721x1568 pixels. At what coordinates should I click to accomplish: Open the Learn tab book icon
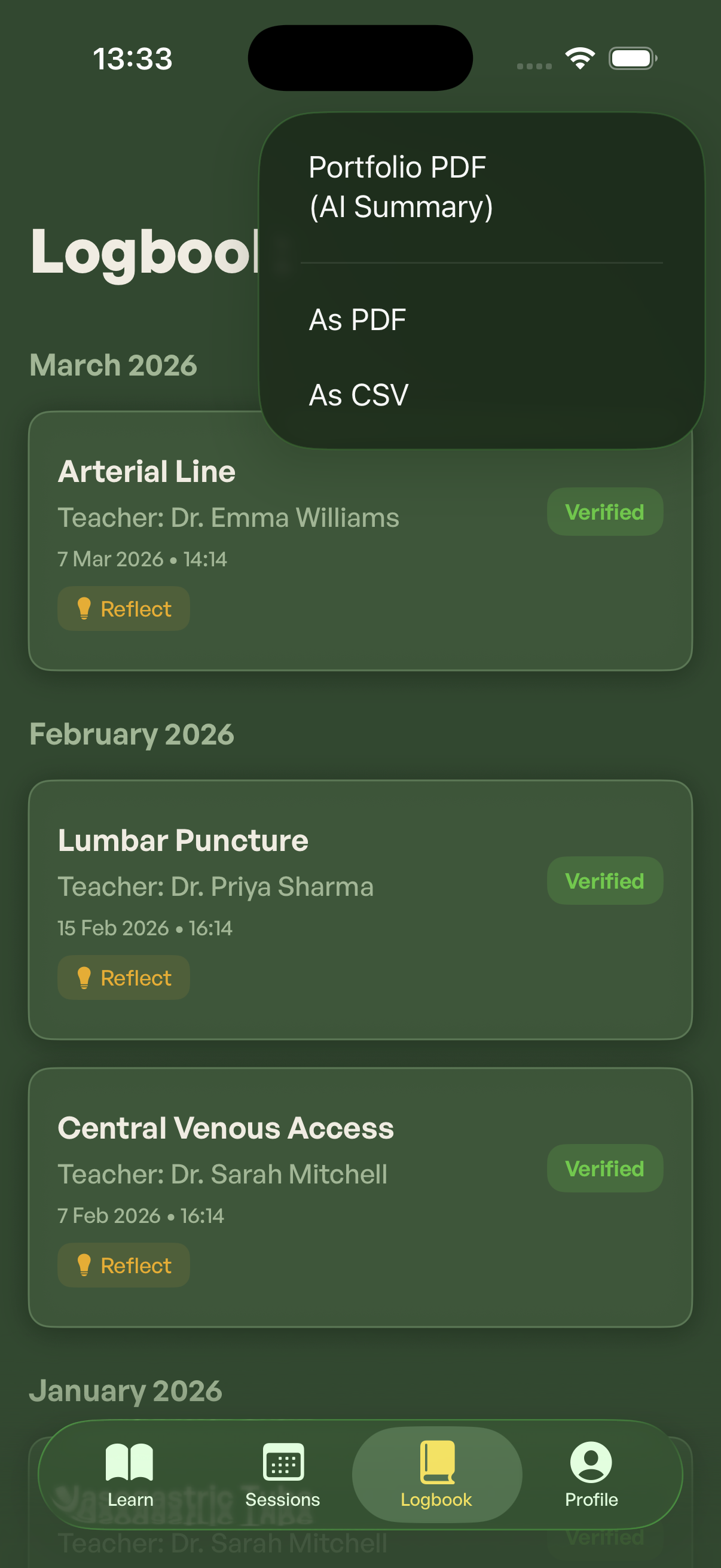tap(129, 1462)
